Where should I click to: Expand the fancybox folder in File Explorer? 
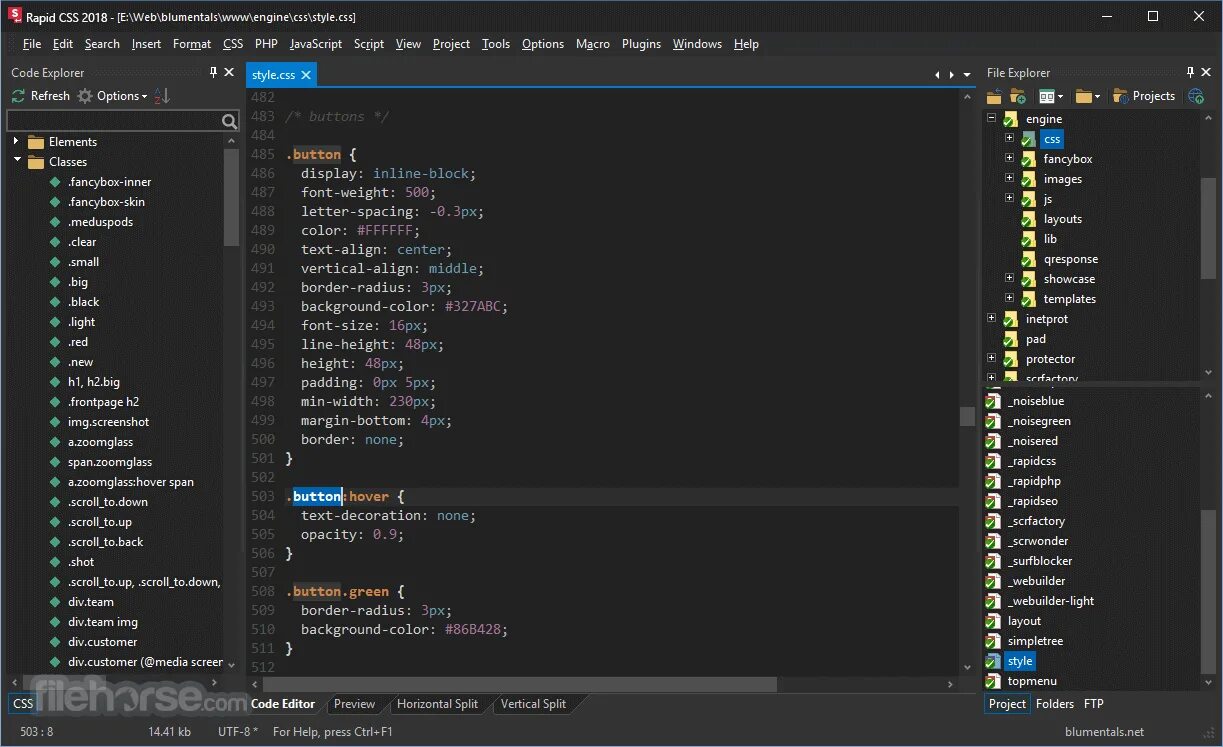pyautogui.click(x=1009, y=158)
